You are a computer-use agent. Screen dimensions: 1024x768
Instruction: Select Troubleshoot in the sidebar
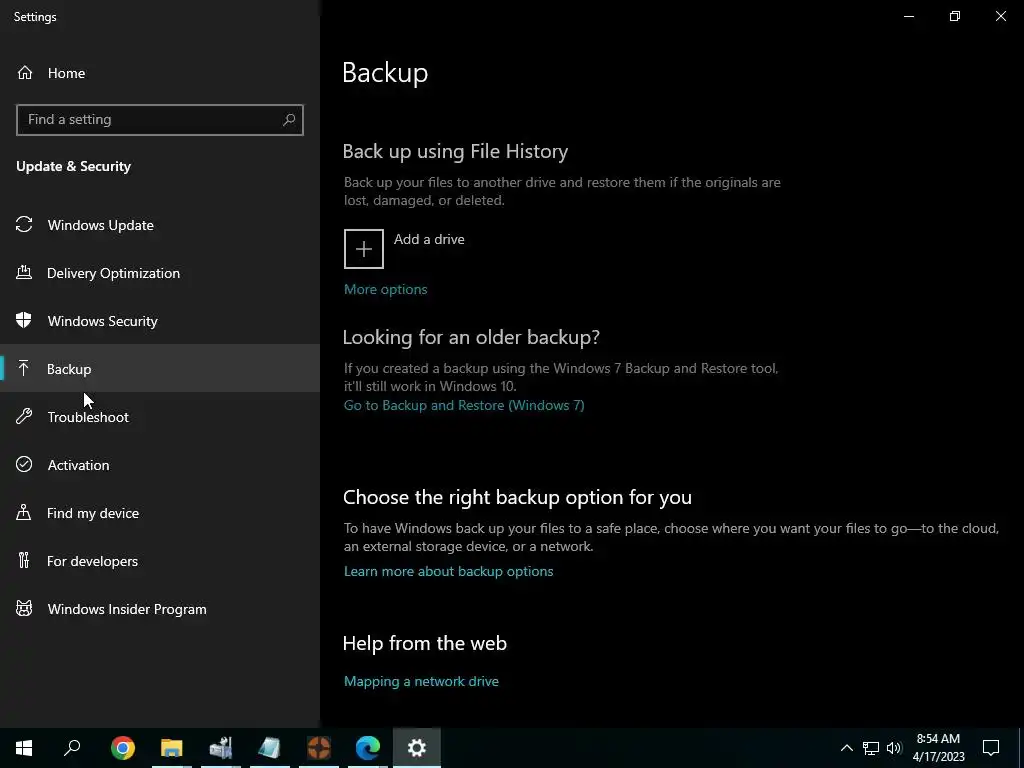(x=160, y=417)
